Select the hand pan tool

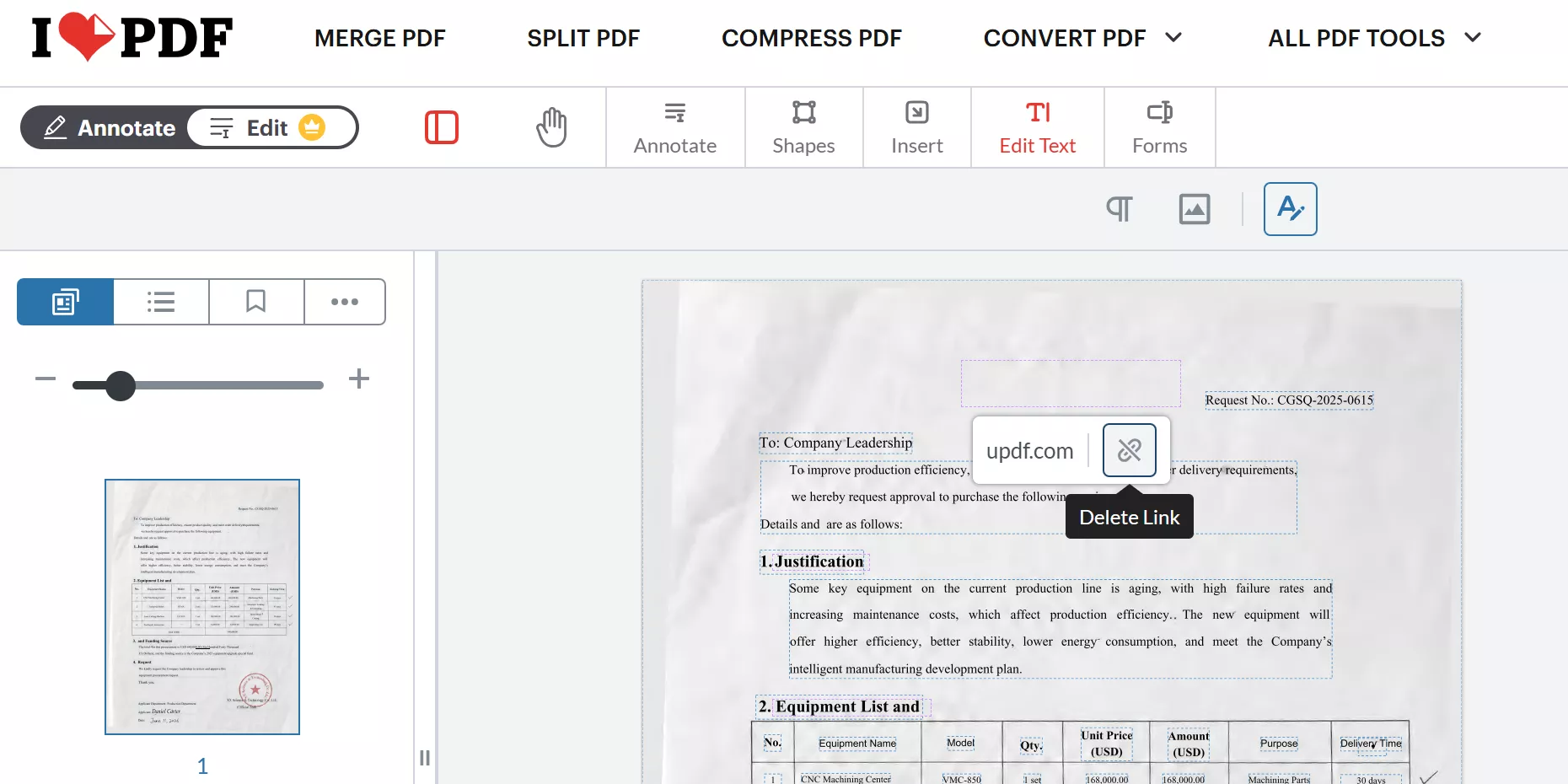click(551, 127)
